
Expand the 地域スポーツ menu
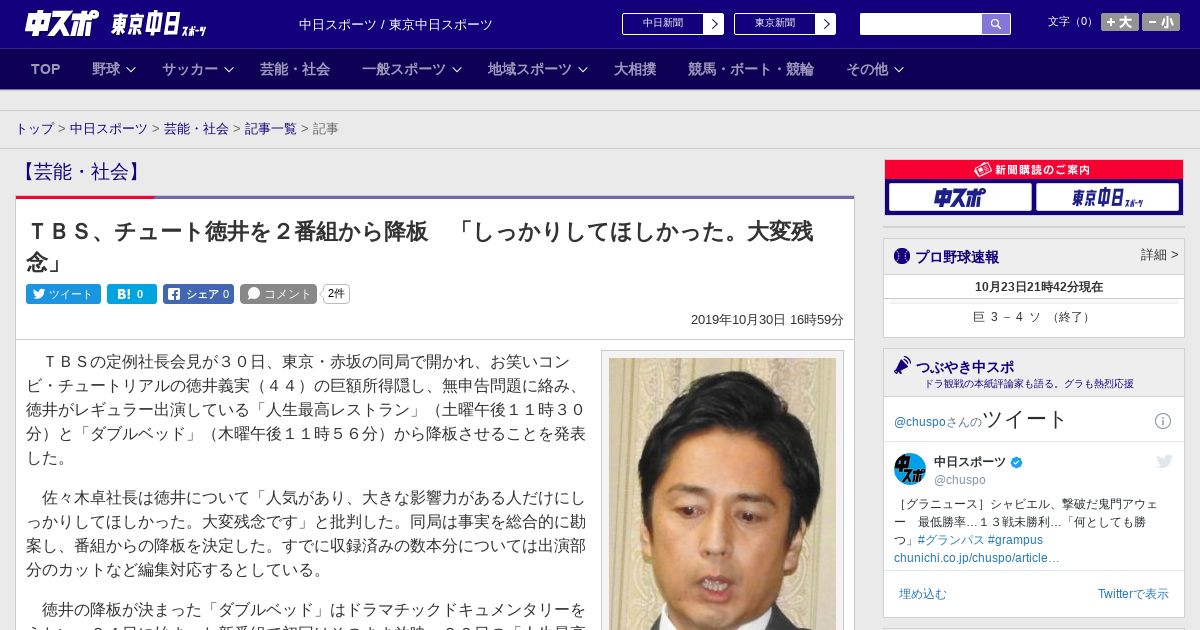point(538,69)
